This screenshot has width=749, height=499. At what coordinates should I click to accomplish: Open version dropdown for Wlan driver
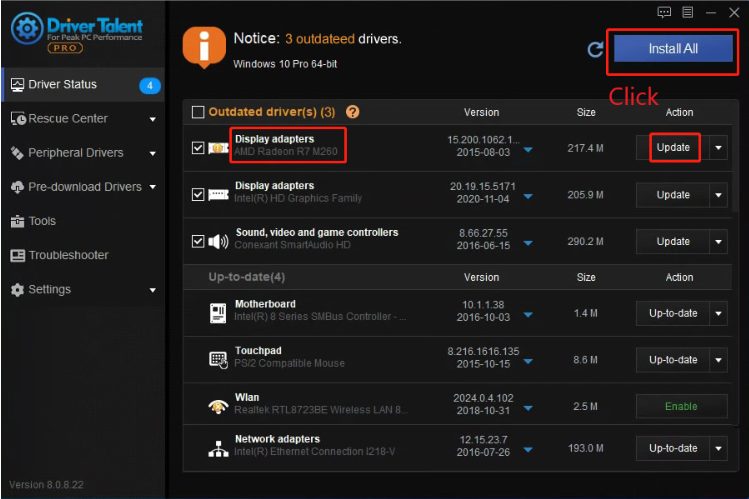[x=528, y=408]
